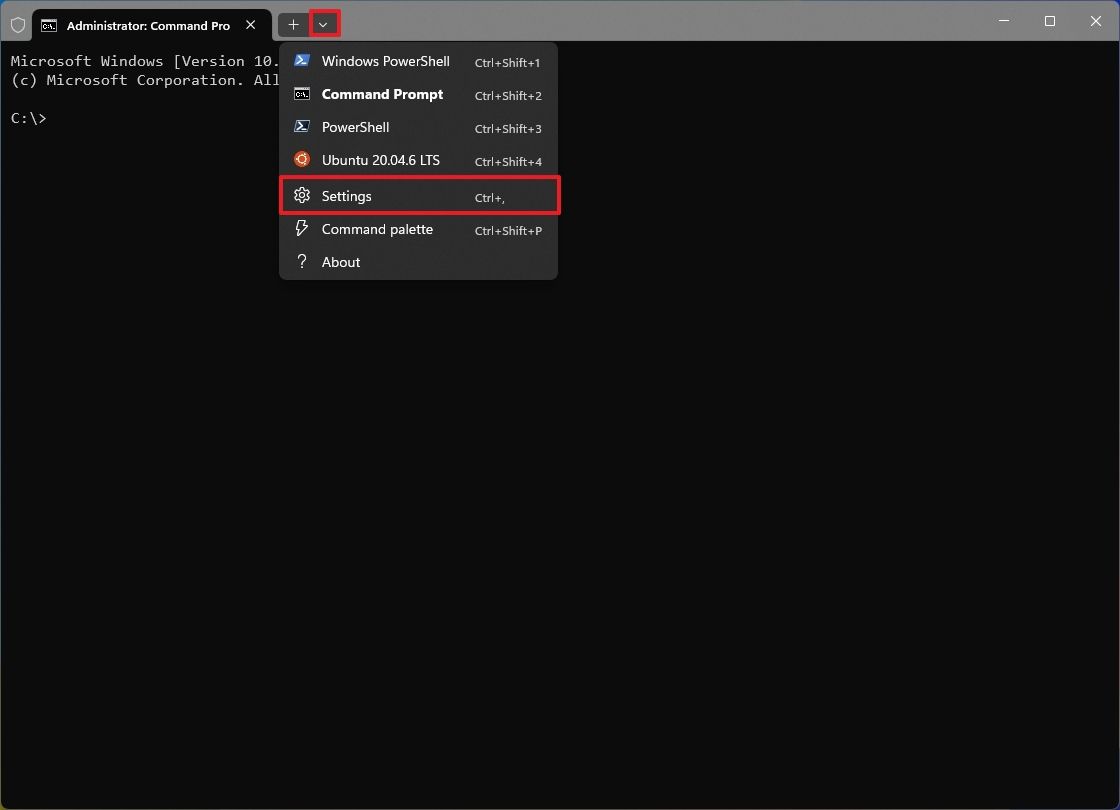Launch a Windows PowerShell session
Viewport: 1120px width, 810px height.
click(x=386, y=61)
